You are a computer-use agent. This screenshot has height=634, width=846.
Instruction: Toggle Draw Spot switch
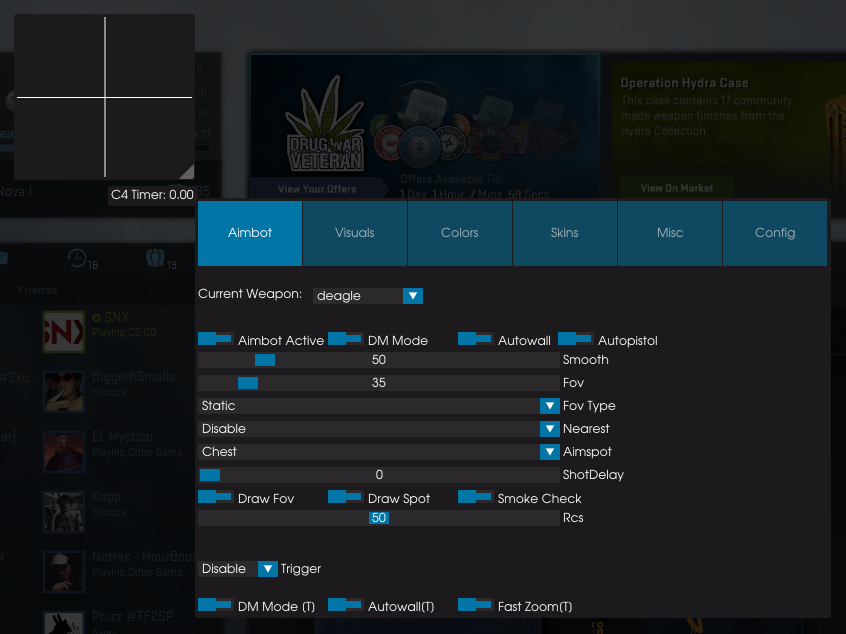tap(345, 497)
